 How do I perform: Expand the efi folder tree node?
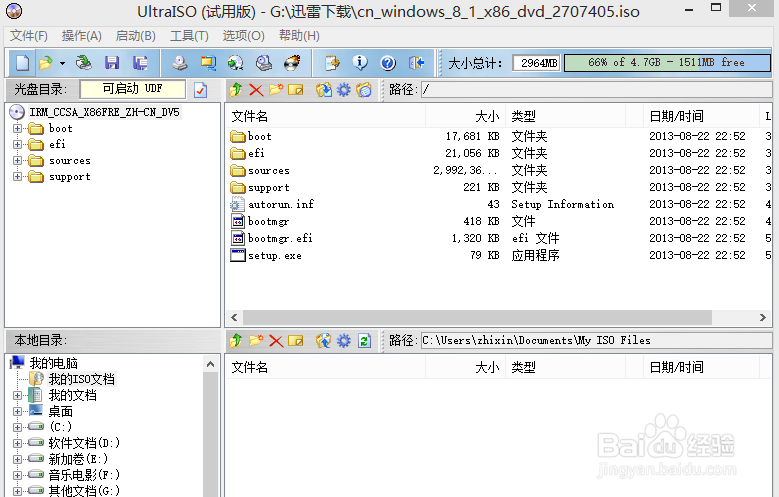pos(17,145)
